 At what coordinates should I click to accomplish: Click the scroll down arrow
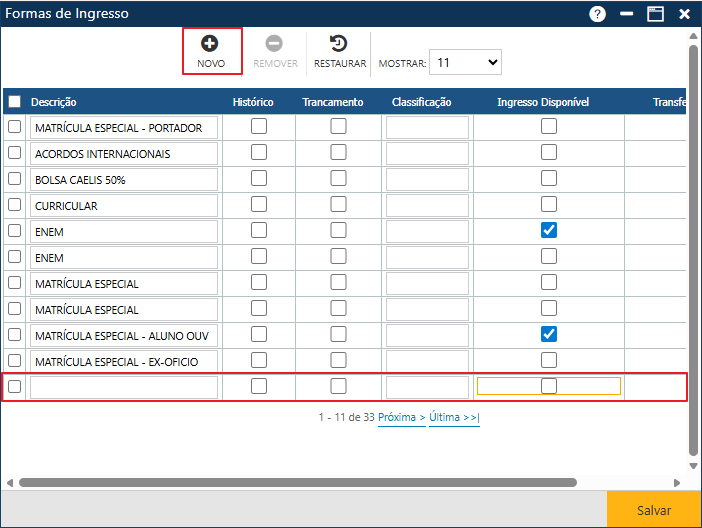pos(693,466)
